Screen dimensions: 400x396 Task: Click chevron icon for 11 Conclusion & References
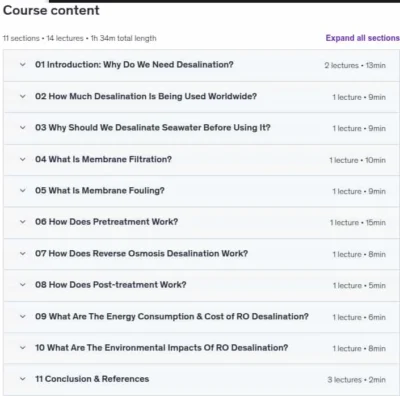22,379
